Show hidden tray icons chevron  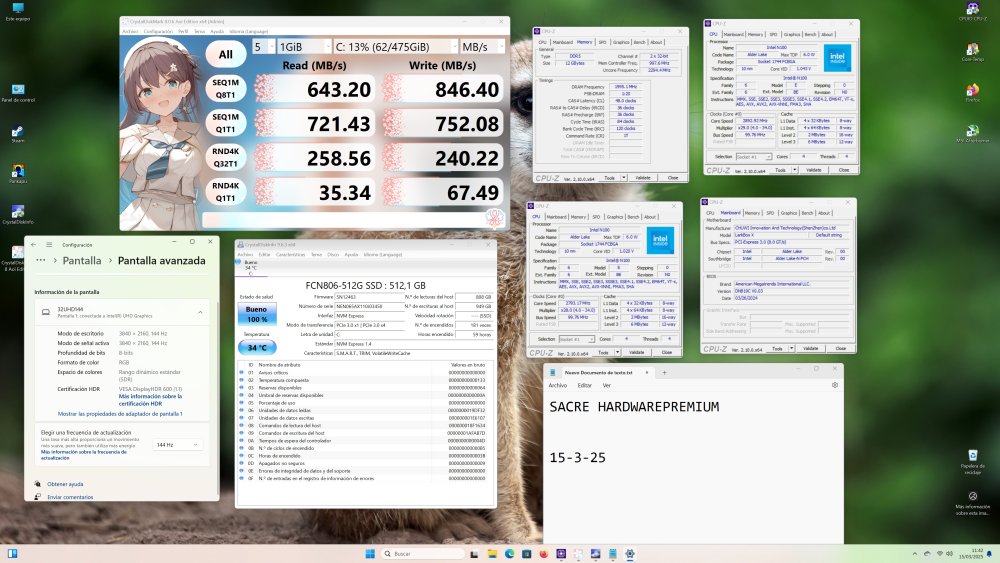click(915, 553)
